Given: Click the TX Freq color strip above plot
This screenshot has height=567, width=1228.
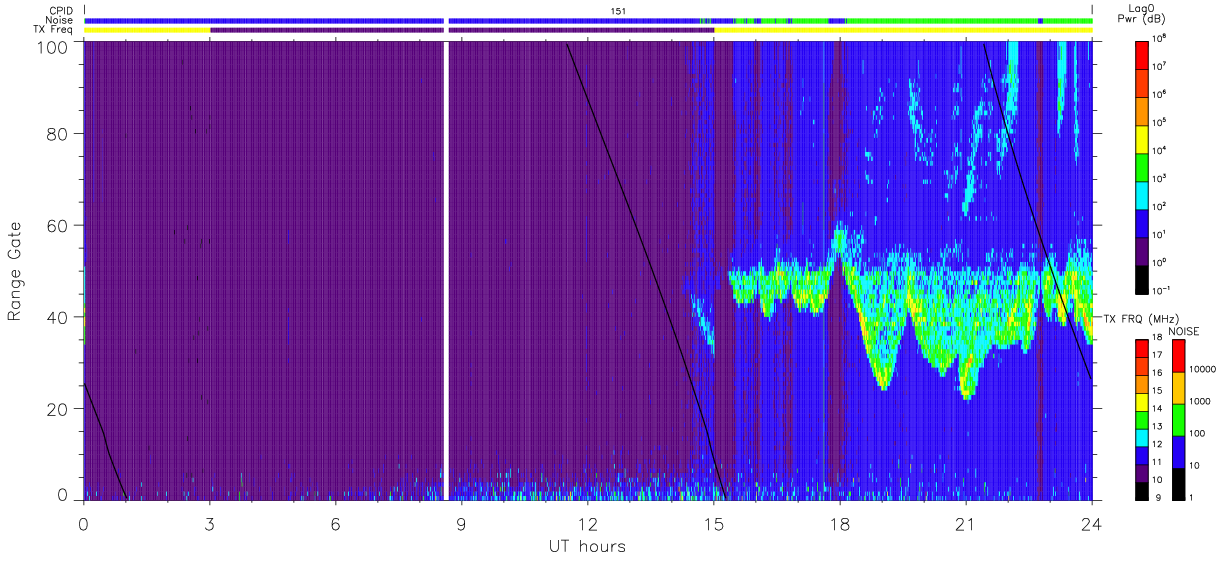Looking at the screenshot, I should (x=588, y=30).
